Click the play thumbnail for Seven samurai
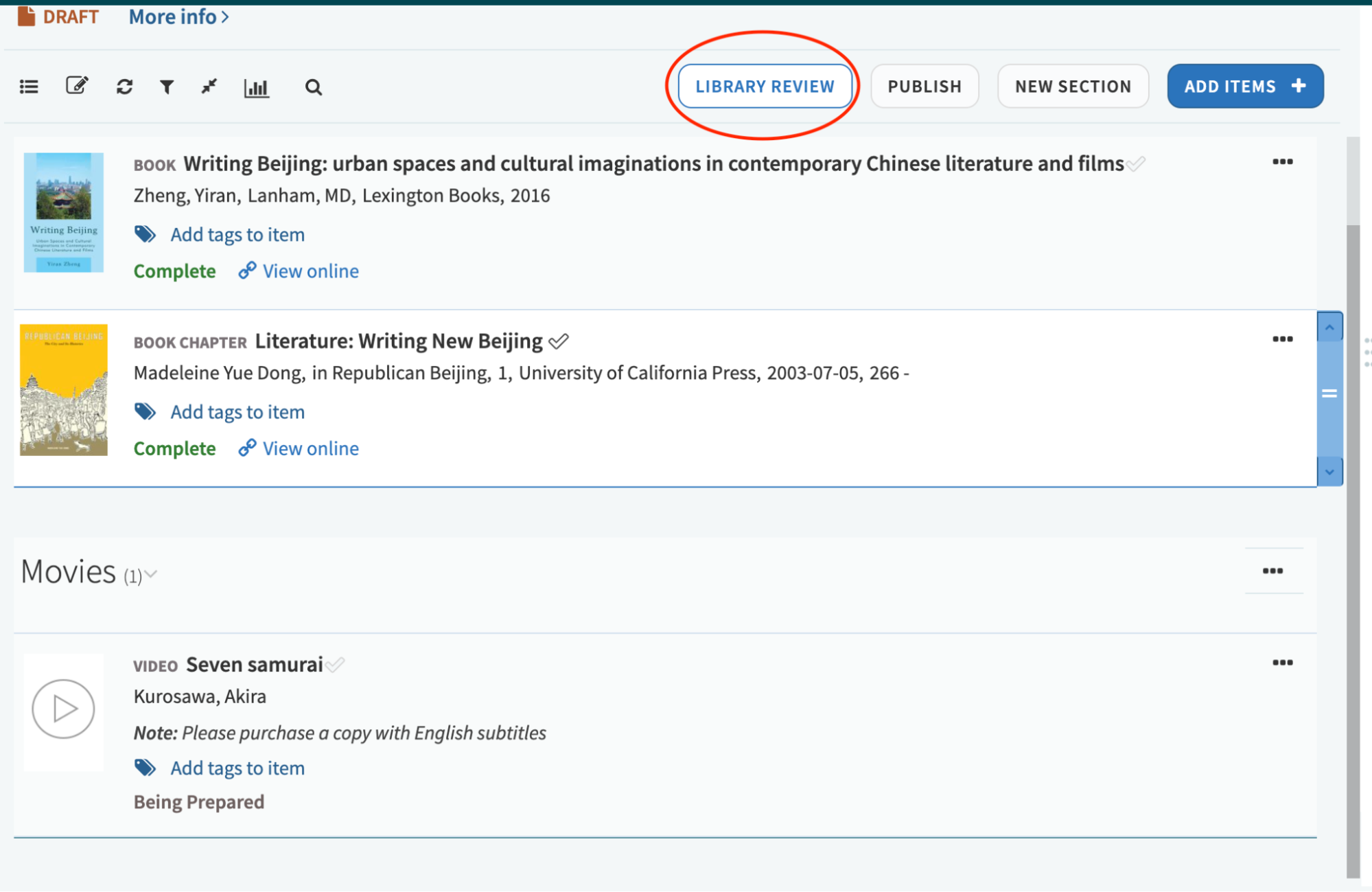The image size is (1372, 892). coord(63,710)
